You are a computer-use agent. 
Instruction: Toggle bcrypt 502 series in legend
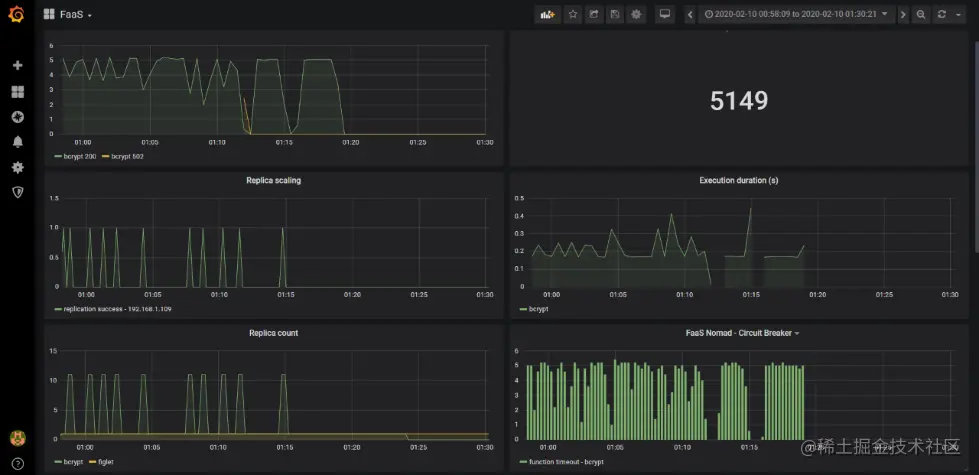(127, 157)
